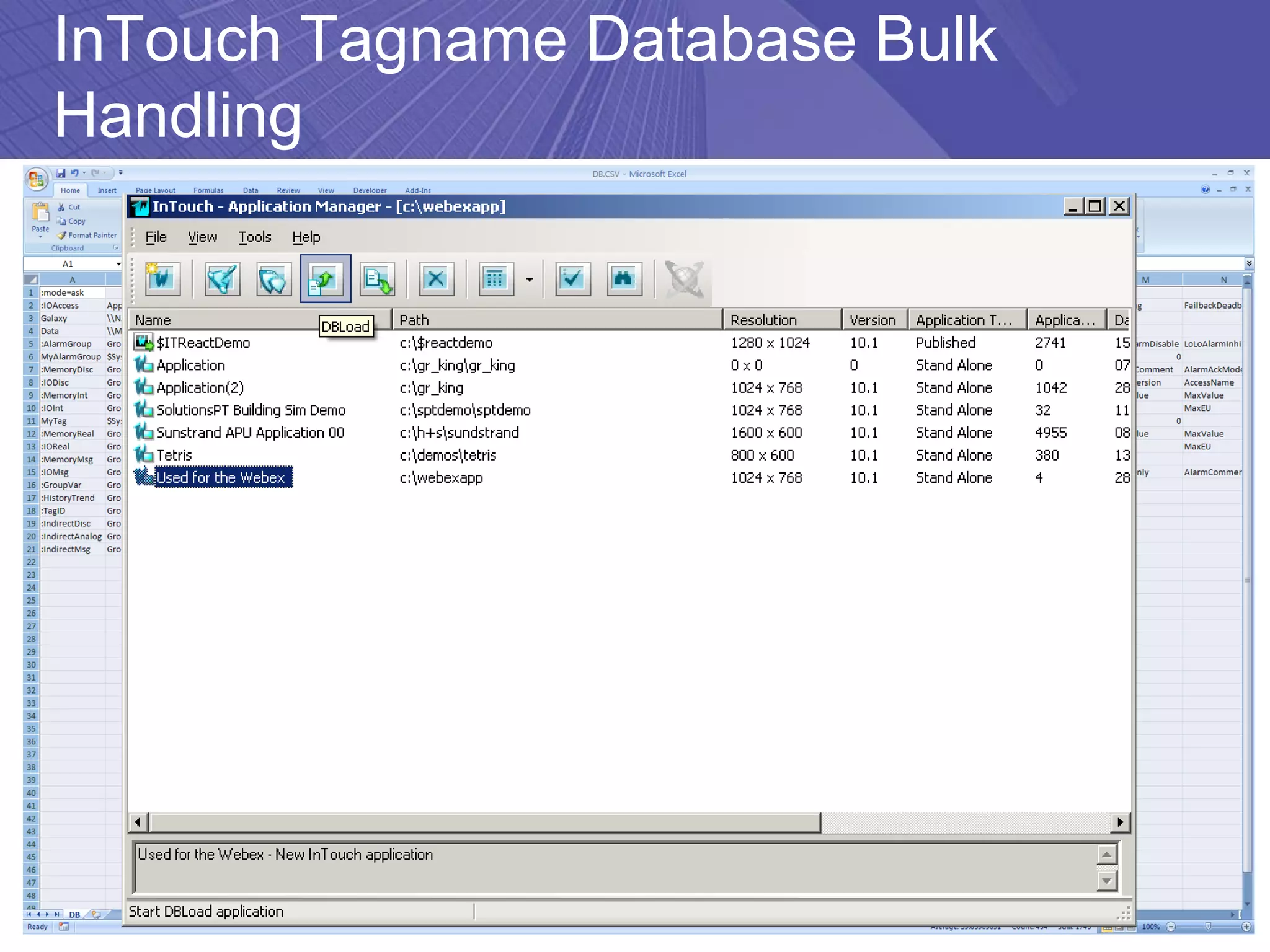The image size is (1270, 952).
Task: Open the Excel Formulas tab
Action: click(208, 190)
